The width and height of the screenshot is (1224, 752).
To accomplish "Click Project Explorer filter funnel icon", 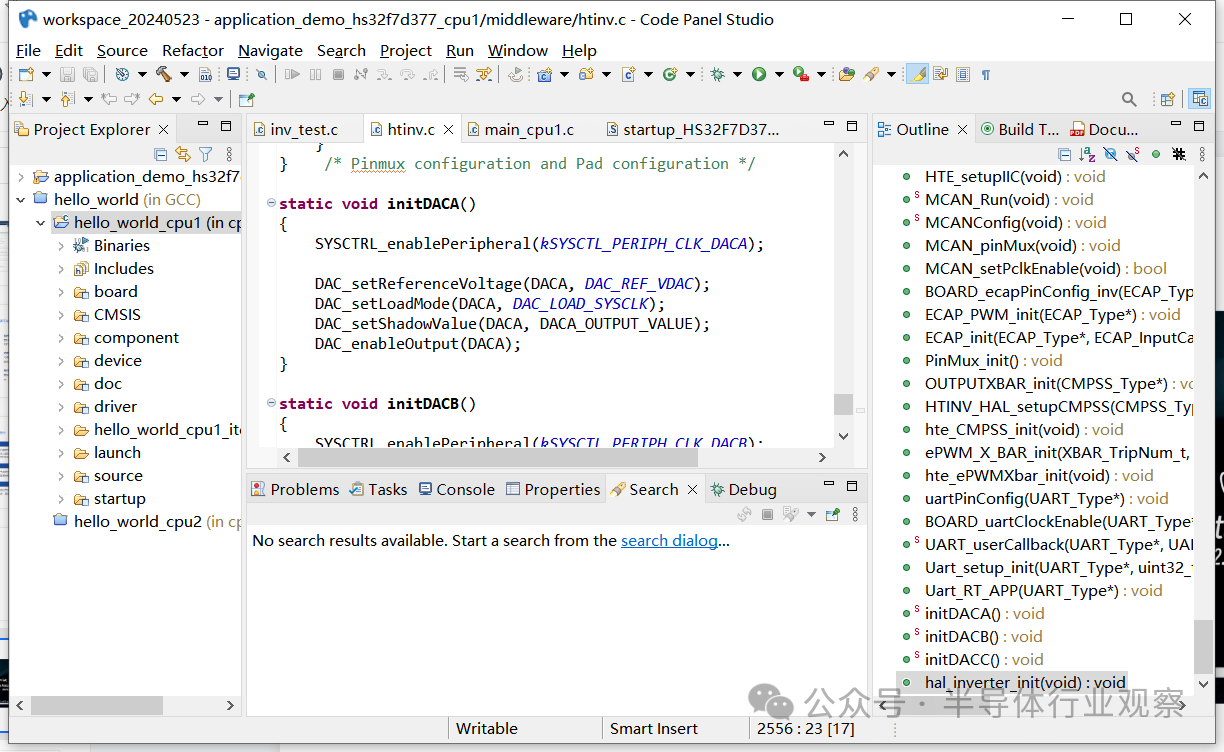I will tap(205, 154).
